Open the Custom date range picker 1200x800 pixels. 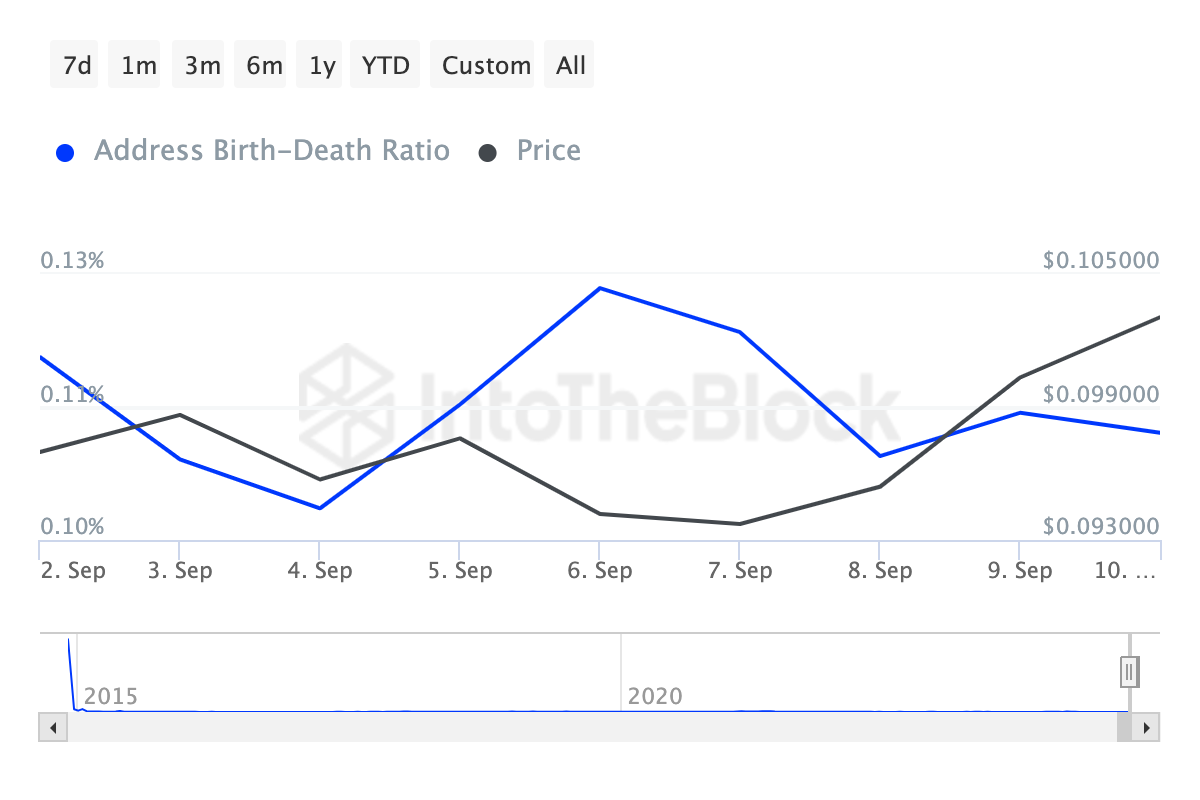pyautogui.click(x=486, y=66)
